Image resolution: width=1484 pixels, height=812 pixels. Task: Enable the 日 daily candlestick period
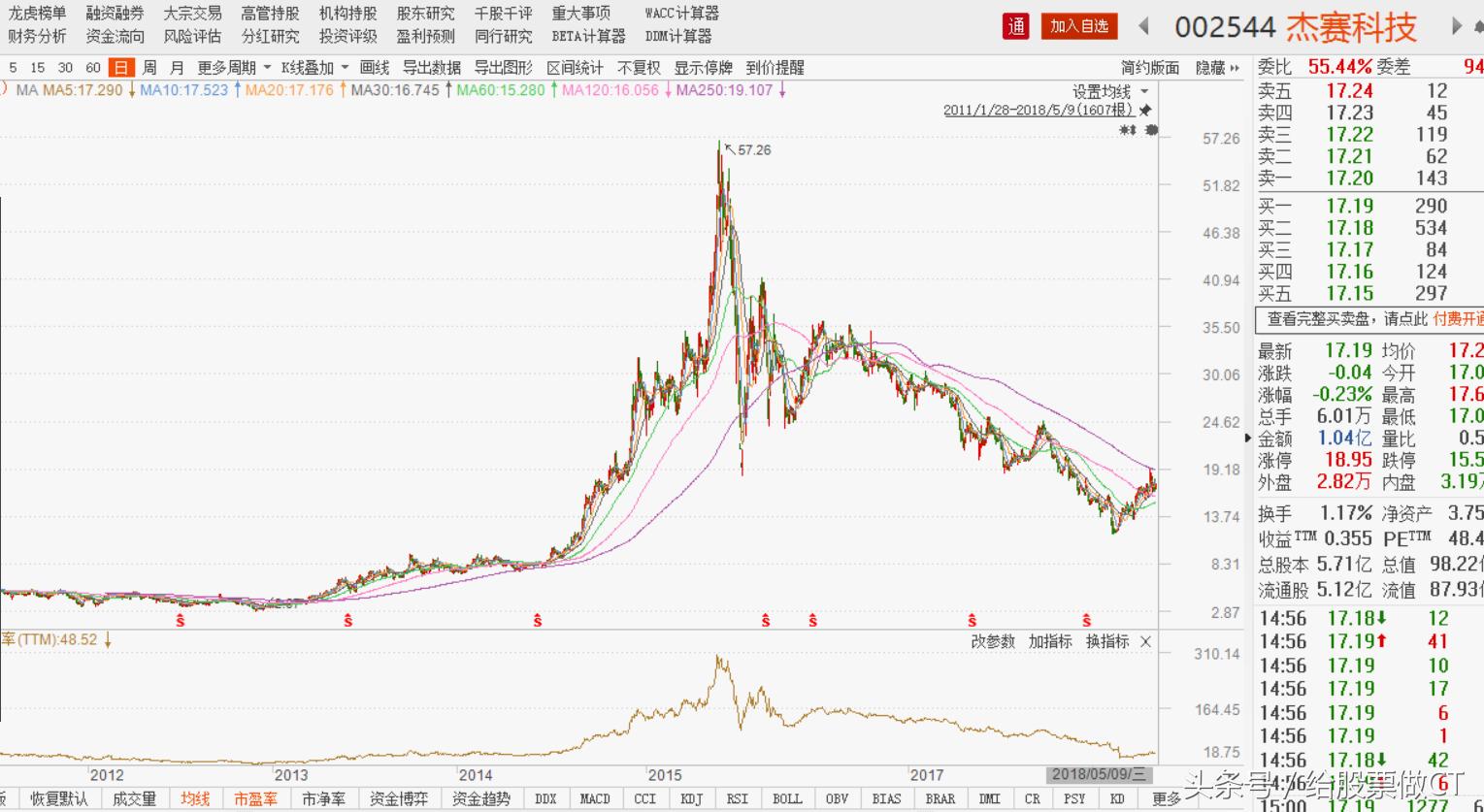(x=120, y=68)
